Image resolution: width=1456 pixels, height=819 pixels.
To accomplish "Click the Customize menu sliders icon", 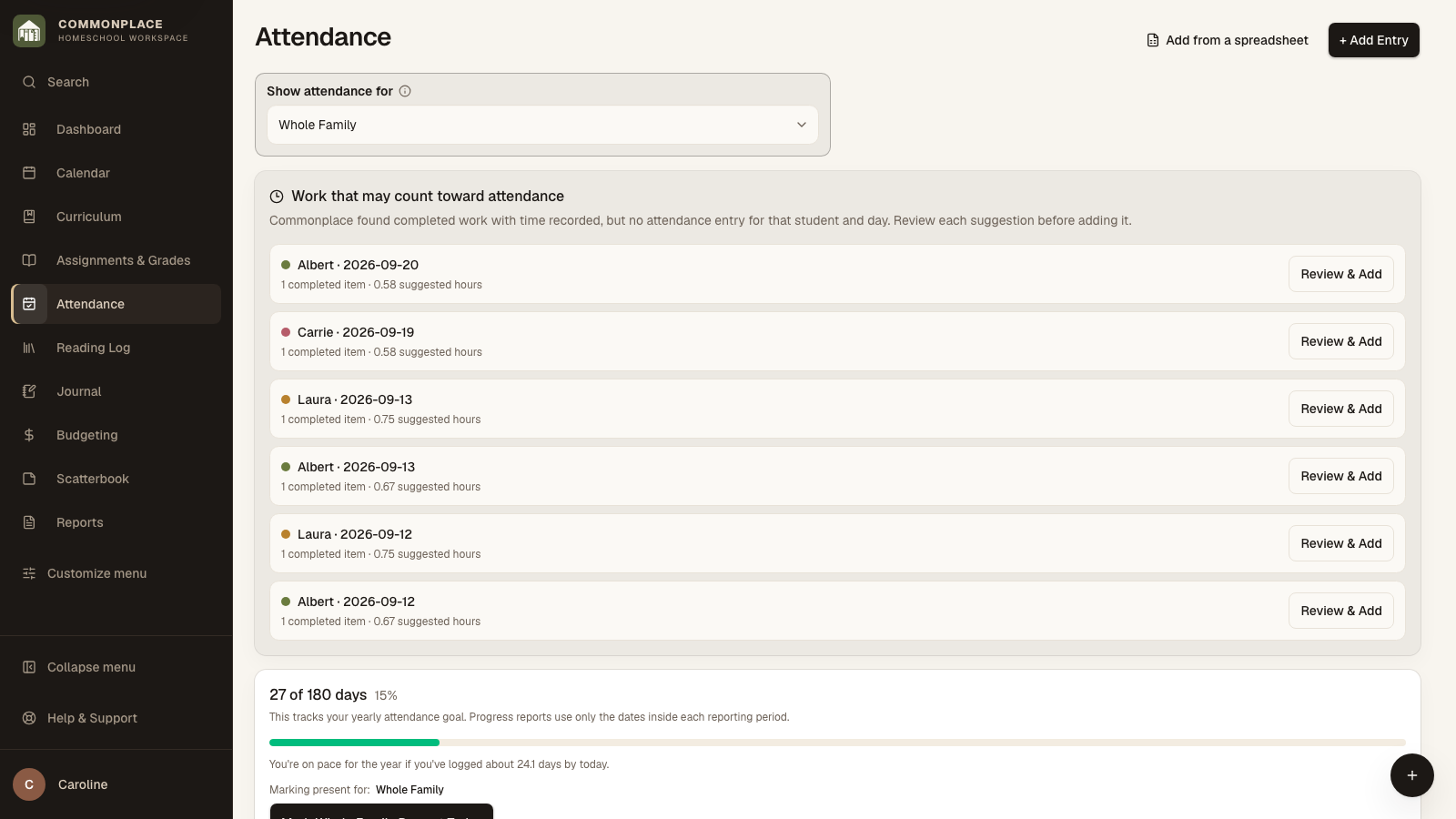I will pos(29,573).
